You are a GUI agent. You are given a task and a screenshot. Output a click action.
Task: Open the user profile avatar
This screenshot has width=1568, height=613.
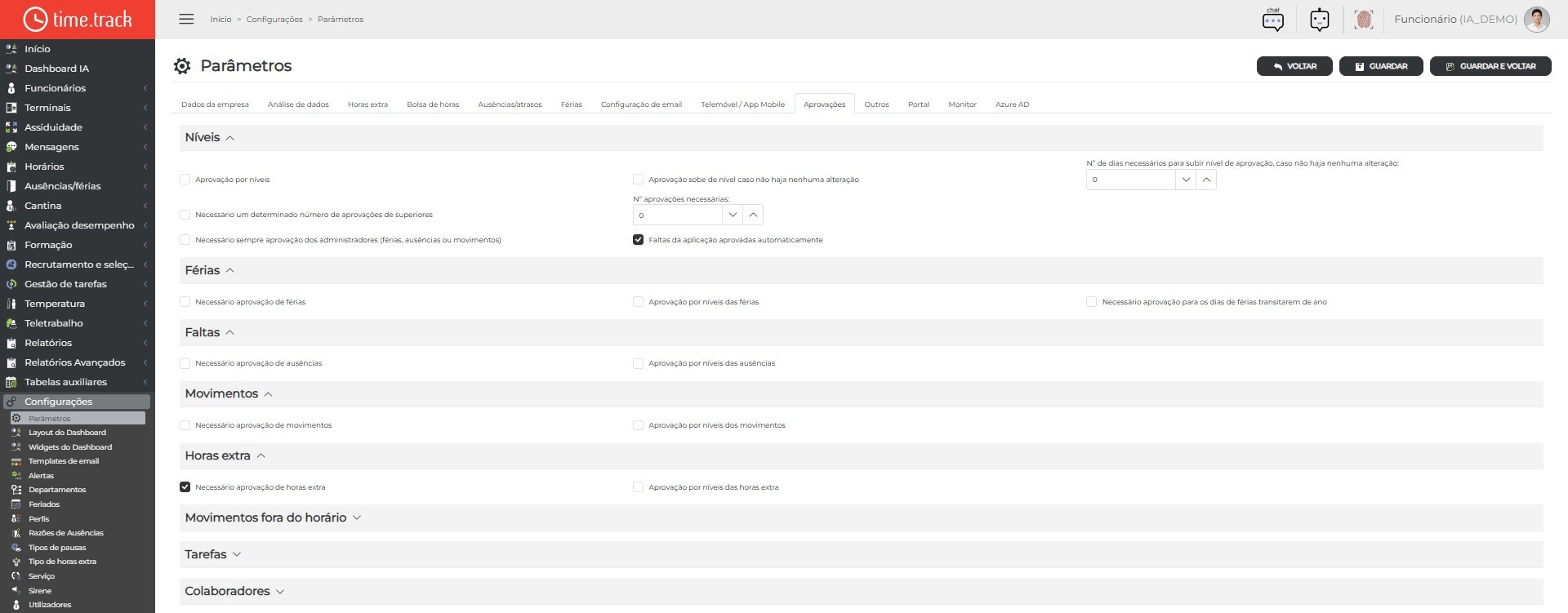coord(1537,20)
